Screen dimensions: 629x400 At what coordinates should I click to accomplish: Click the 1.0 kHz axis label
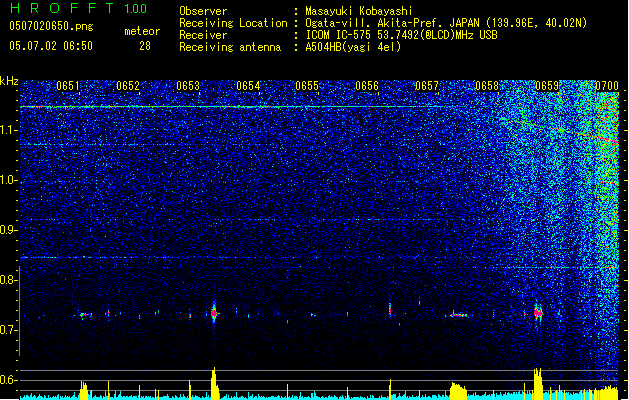click(8, 180)
